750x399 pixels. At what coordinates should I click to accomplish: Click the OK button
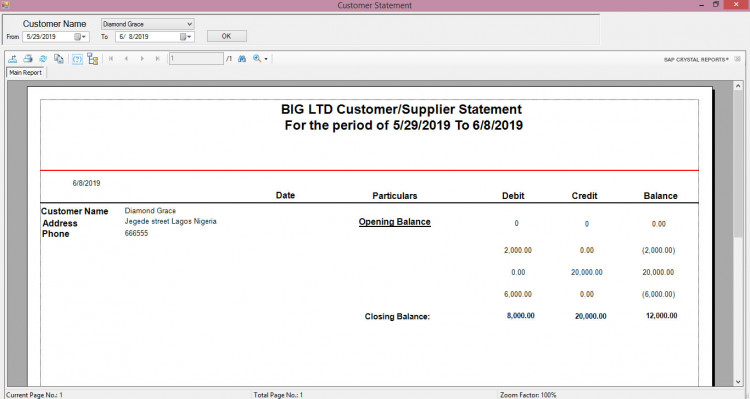pos(227,36)
